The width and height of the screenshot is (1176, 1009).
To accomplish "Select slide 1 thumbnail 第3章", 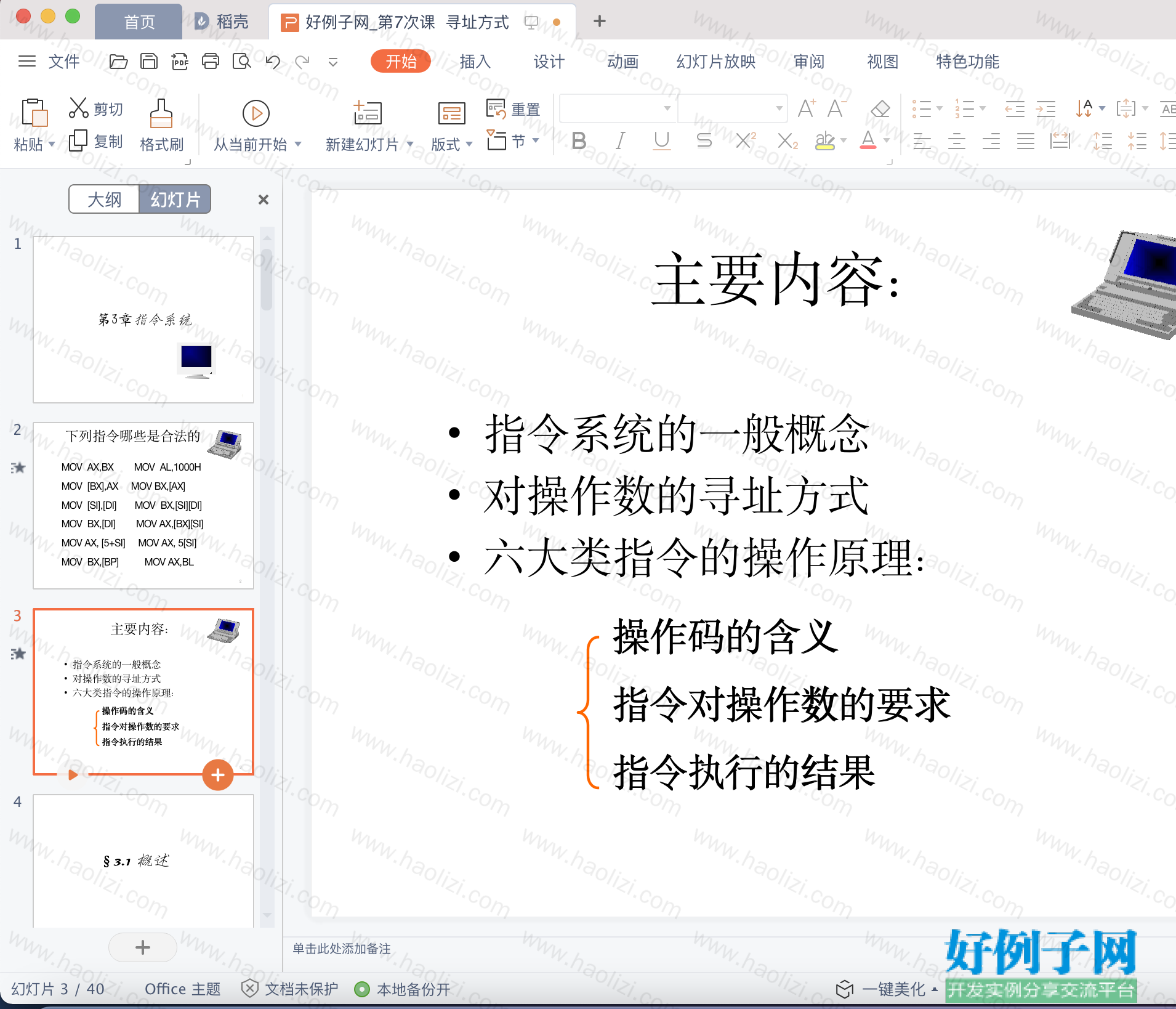I will 143,320.
